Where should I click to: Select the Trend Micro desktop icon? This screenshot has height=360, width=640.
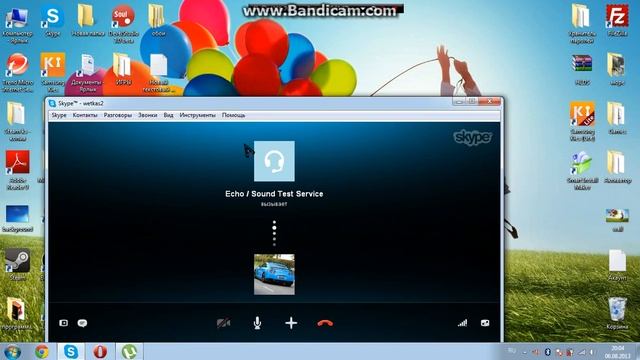(x=18, y=72)
